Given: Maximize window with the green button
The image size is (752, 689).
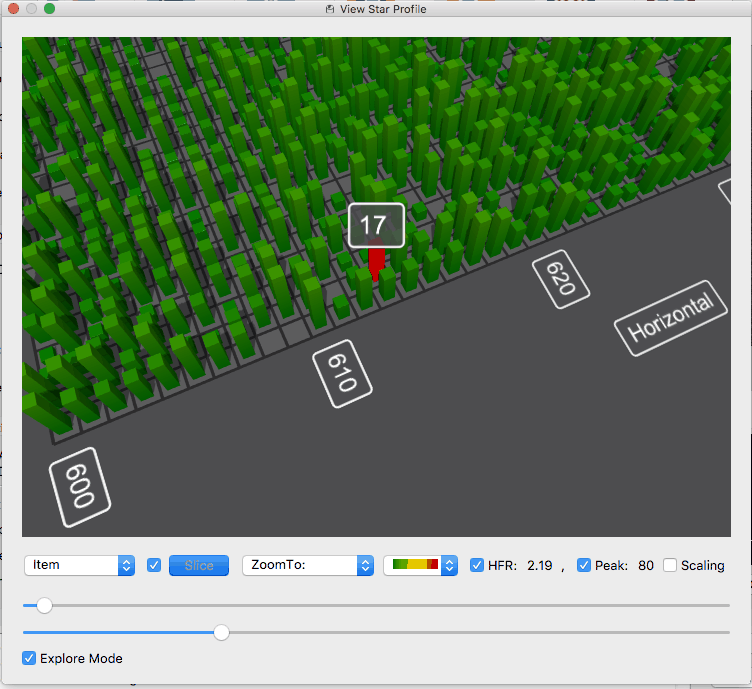Looking at the screenshot, I should [50, 9].
